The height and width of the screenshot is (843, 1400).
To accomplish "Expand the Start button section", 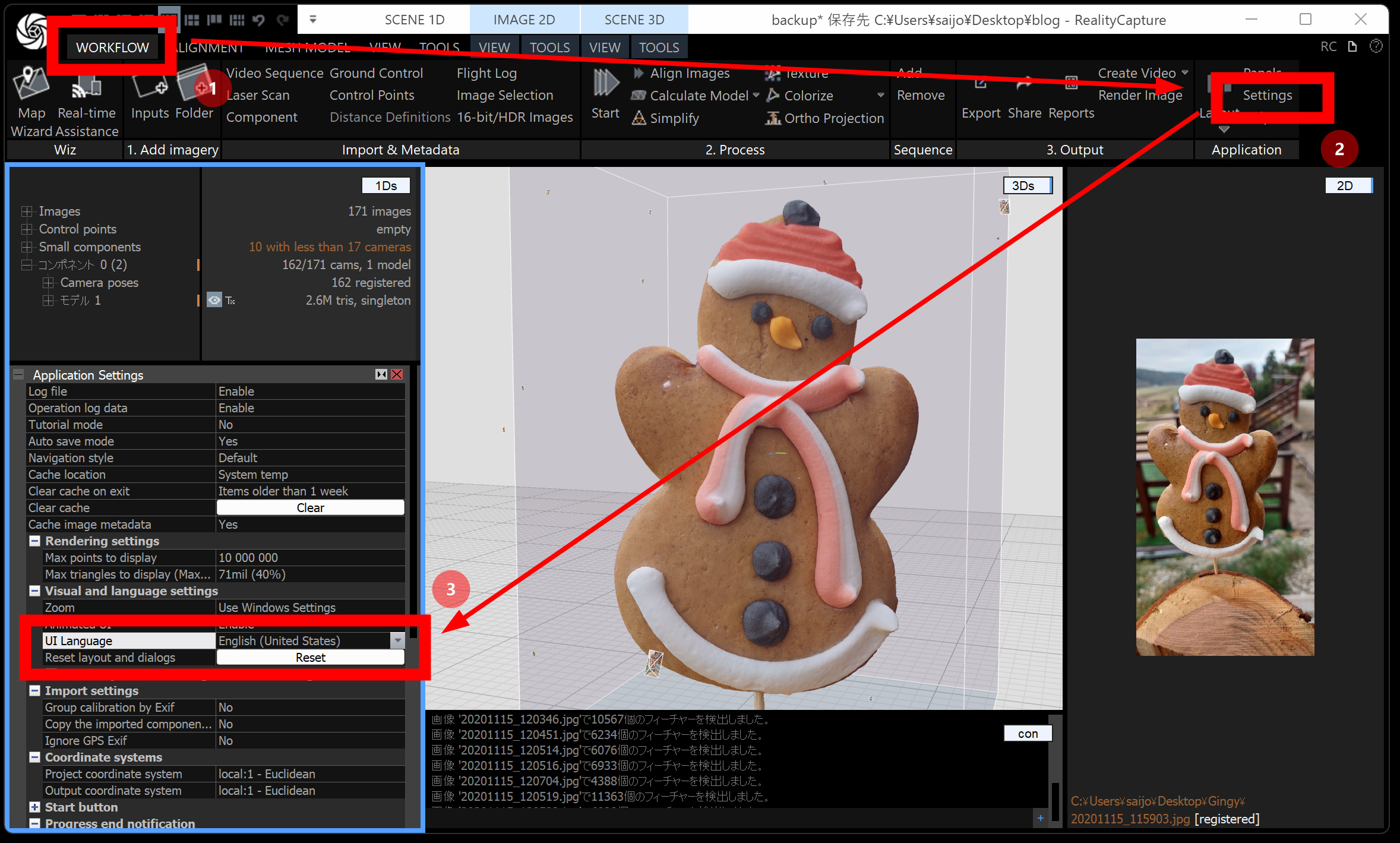I will [x=35, y=807].
